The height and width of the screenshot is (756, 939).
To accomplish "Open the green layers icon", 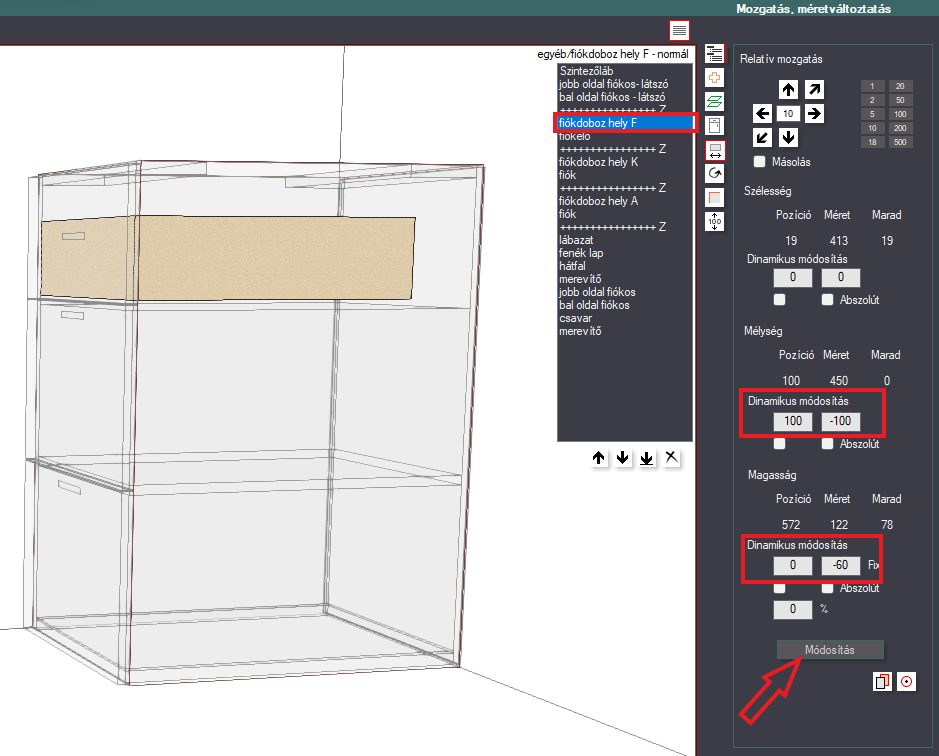I will click(x=714, y=101).
